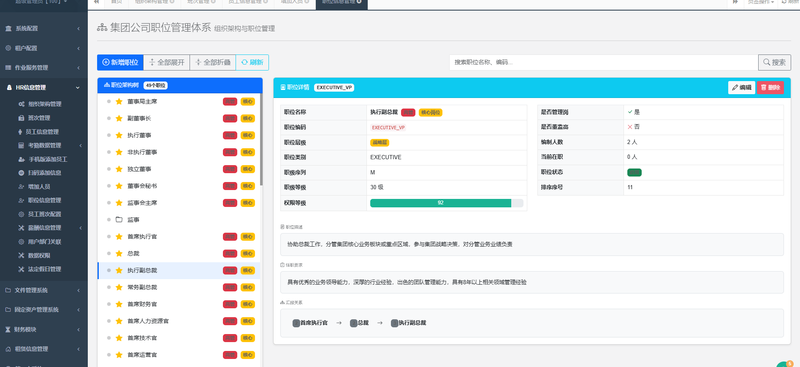
Task: Select 非执行董事 in the position tree
Action: click(x=179, y=152)
